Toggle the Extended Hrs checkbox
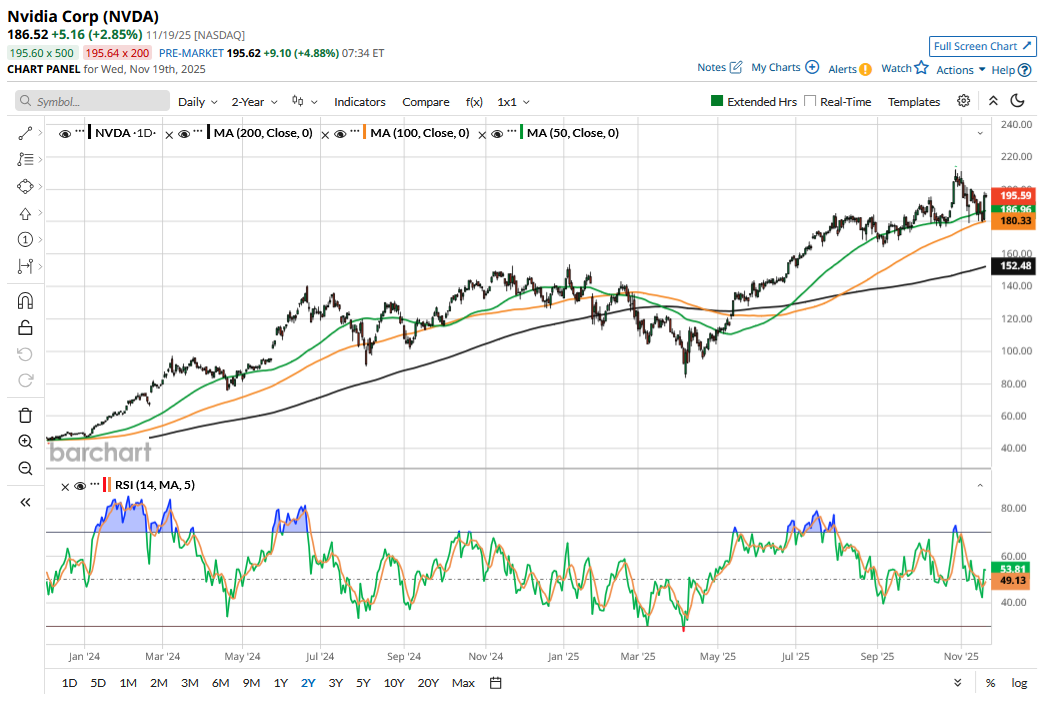The image size is (1056, 707). click(x=717, y=102)
